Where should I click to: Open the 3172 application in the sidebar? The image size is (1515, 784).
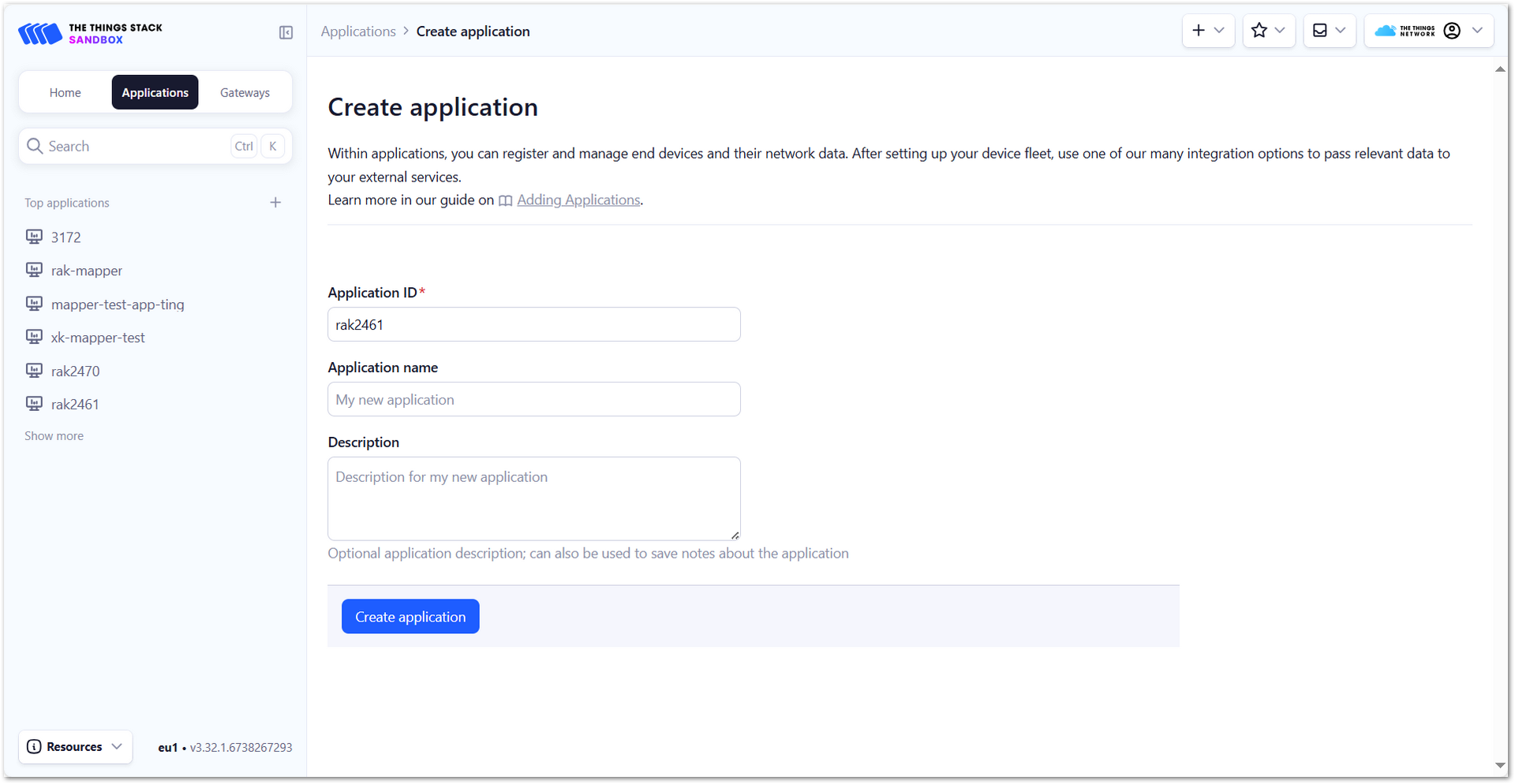[65, 237]
